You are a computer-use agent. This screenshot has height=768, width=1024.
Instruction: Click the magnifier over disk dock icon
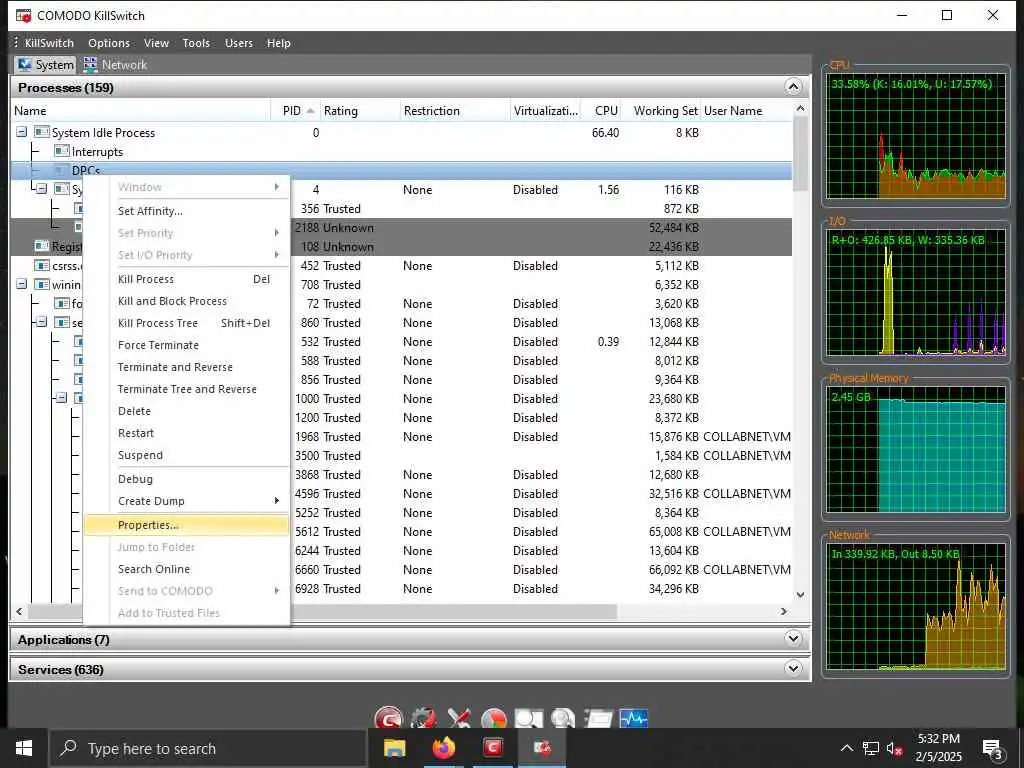click(x=562, y=718)
